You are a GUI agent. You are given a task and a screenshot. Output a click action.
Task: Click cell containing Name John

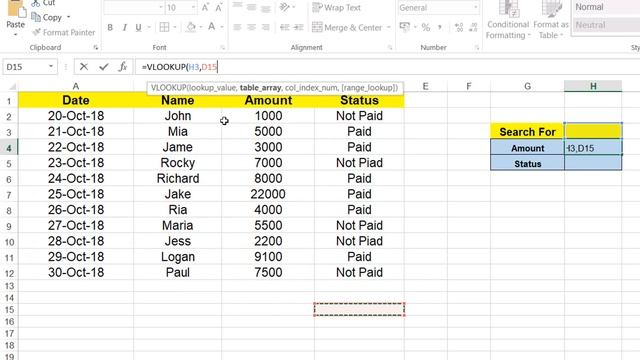tap(178, 116)
